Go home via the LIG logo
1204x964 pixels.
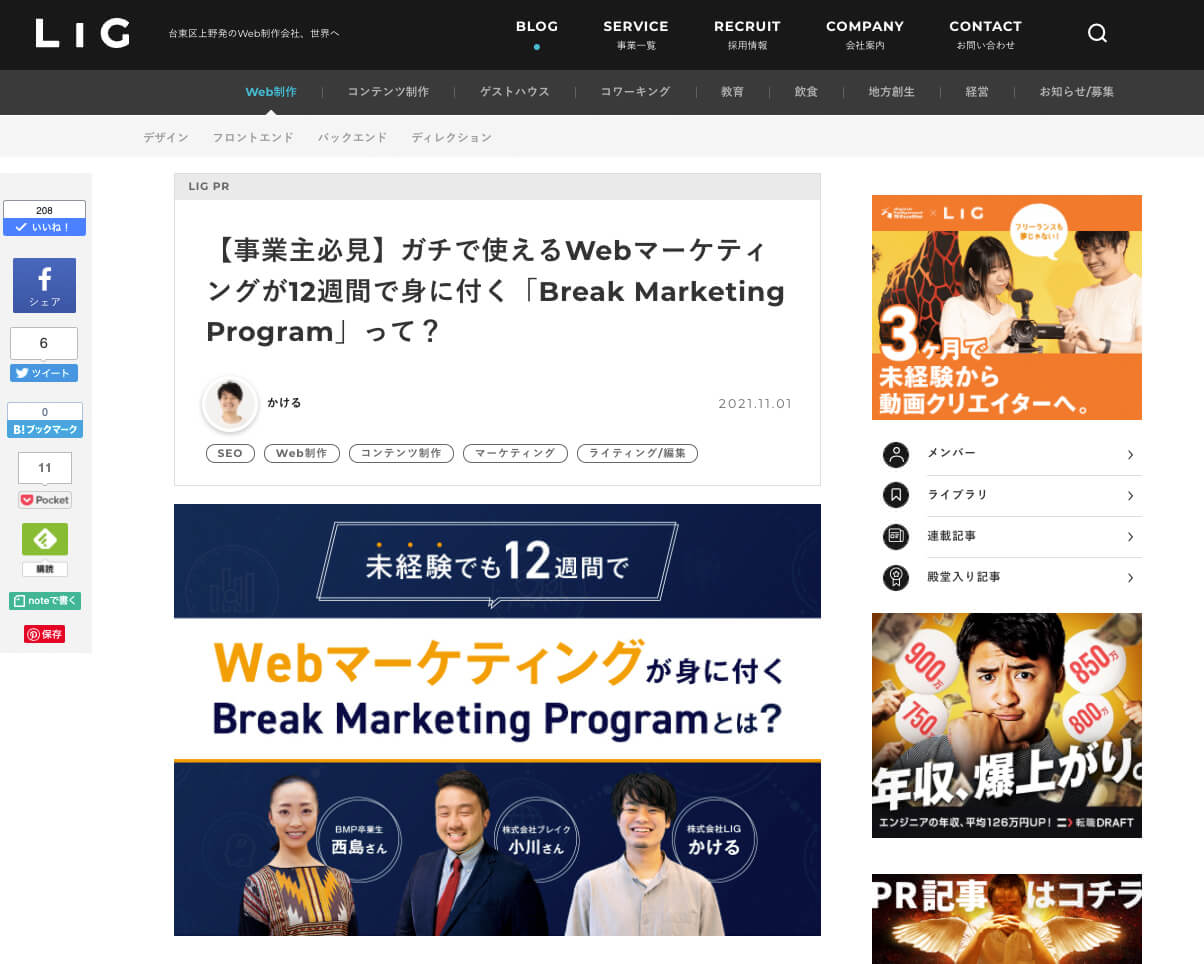[x=83, y=33]
